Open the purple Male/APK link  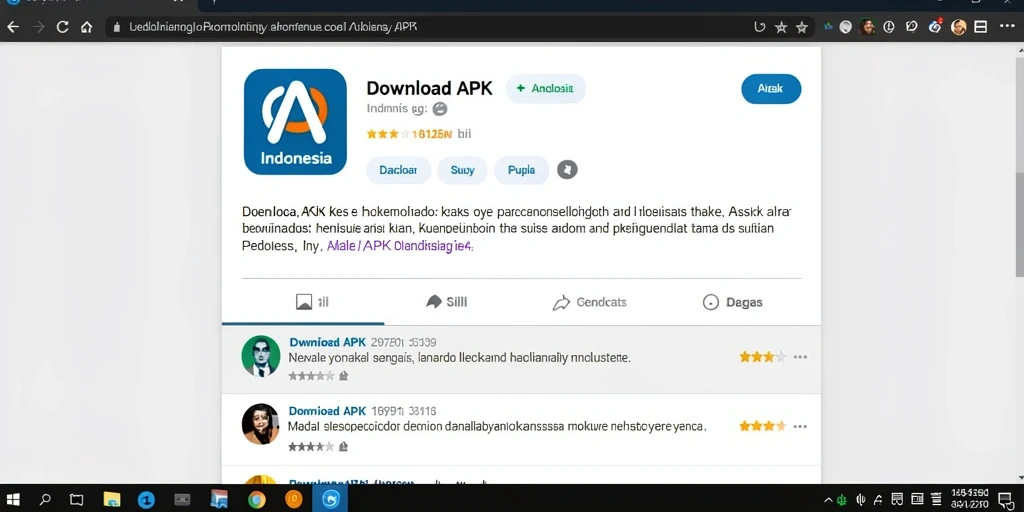[398, 247]
